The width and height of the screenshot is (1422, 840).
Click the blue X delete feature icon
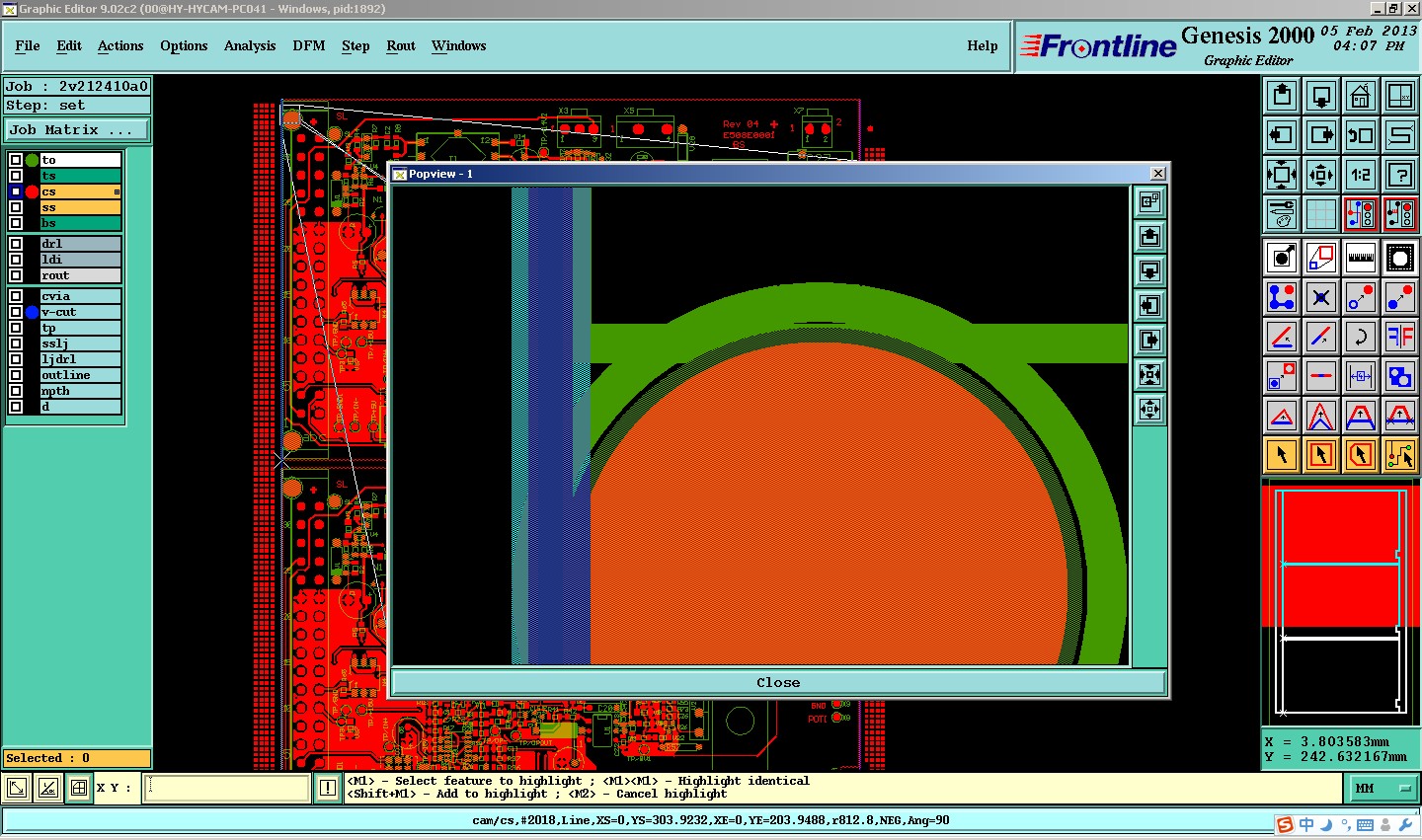pos(1321,296)
